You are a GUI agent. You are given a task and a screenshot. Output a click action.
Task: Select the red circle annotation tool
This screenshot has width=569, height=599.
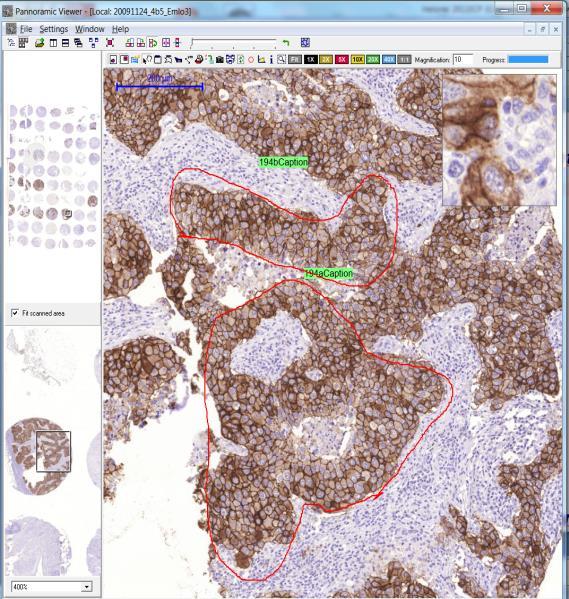(251, 60)
